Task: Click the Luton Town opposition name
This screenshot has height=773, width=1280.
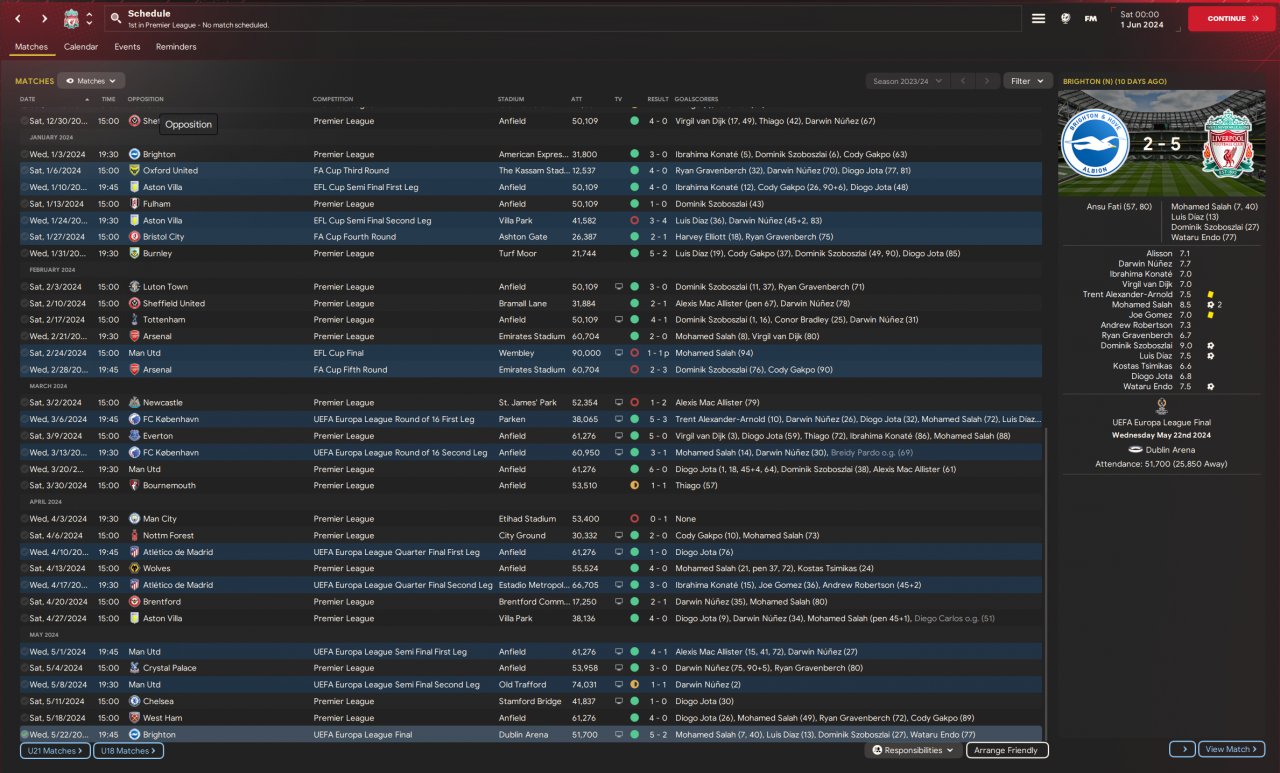Action: point(165,287)
